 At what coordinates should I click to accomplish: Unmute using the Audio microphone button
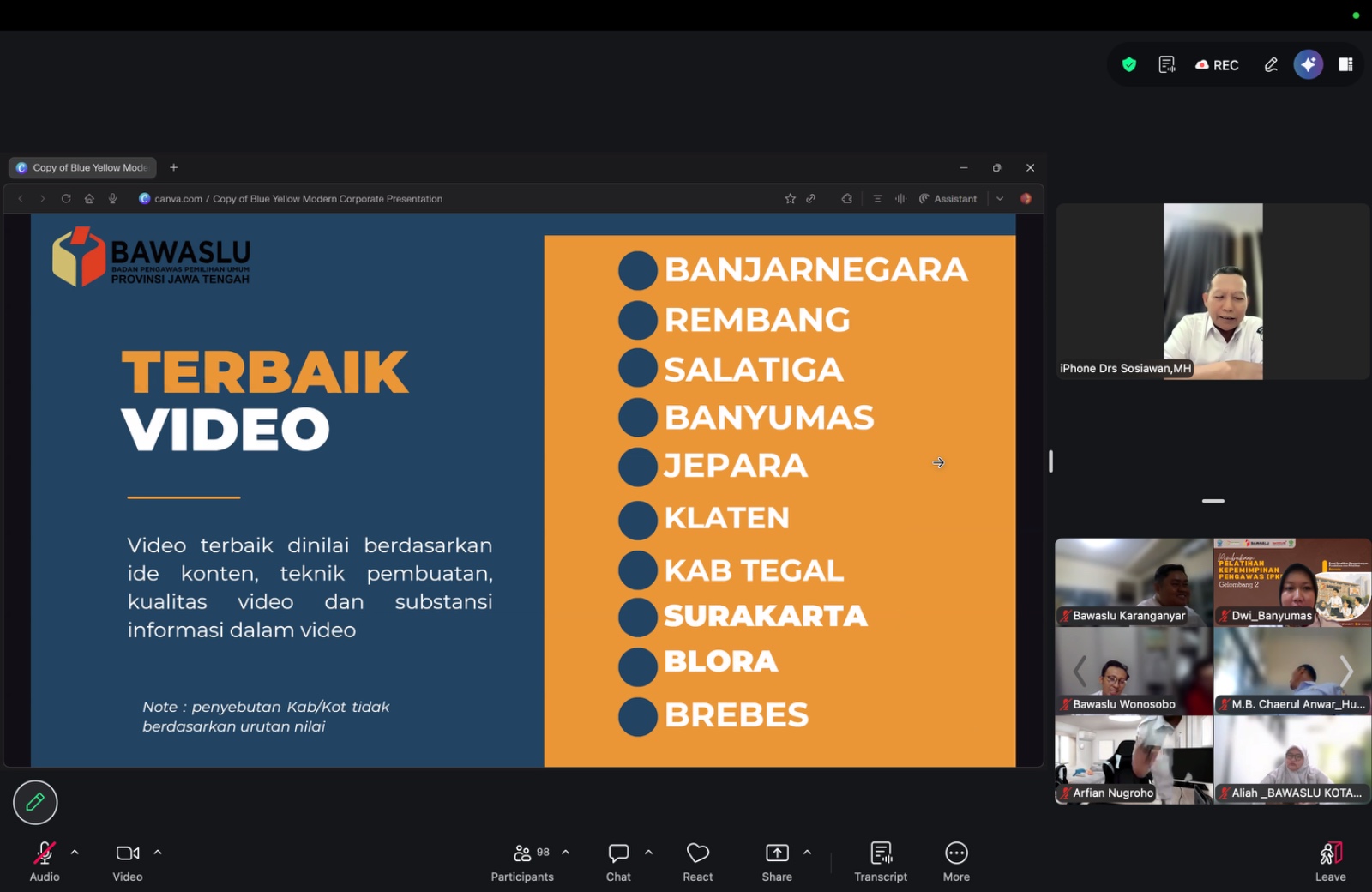tap(45, 861)
